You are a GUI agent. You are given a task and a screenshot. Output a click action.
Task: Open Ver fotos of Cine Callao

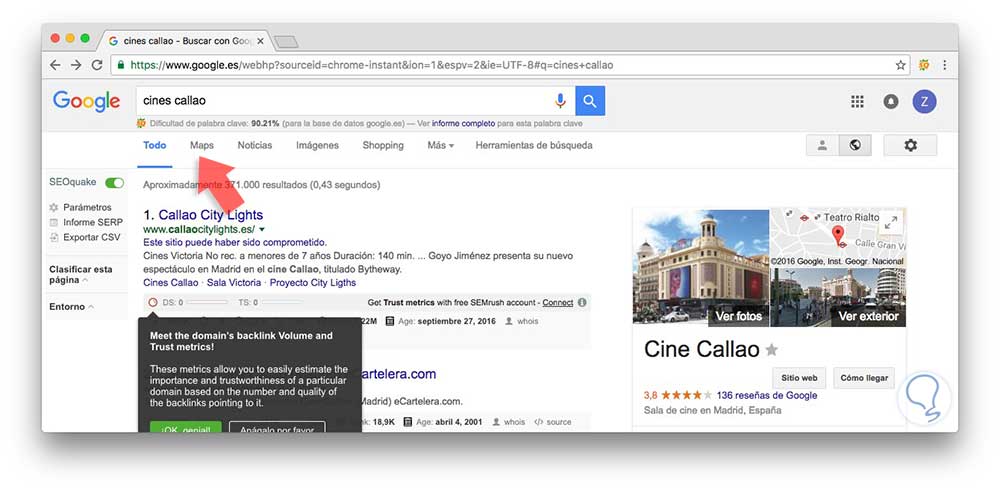pyautogui.click(x=739, y=316)
